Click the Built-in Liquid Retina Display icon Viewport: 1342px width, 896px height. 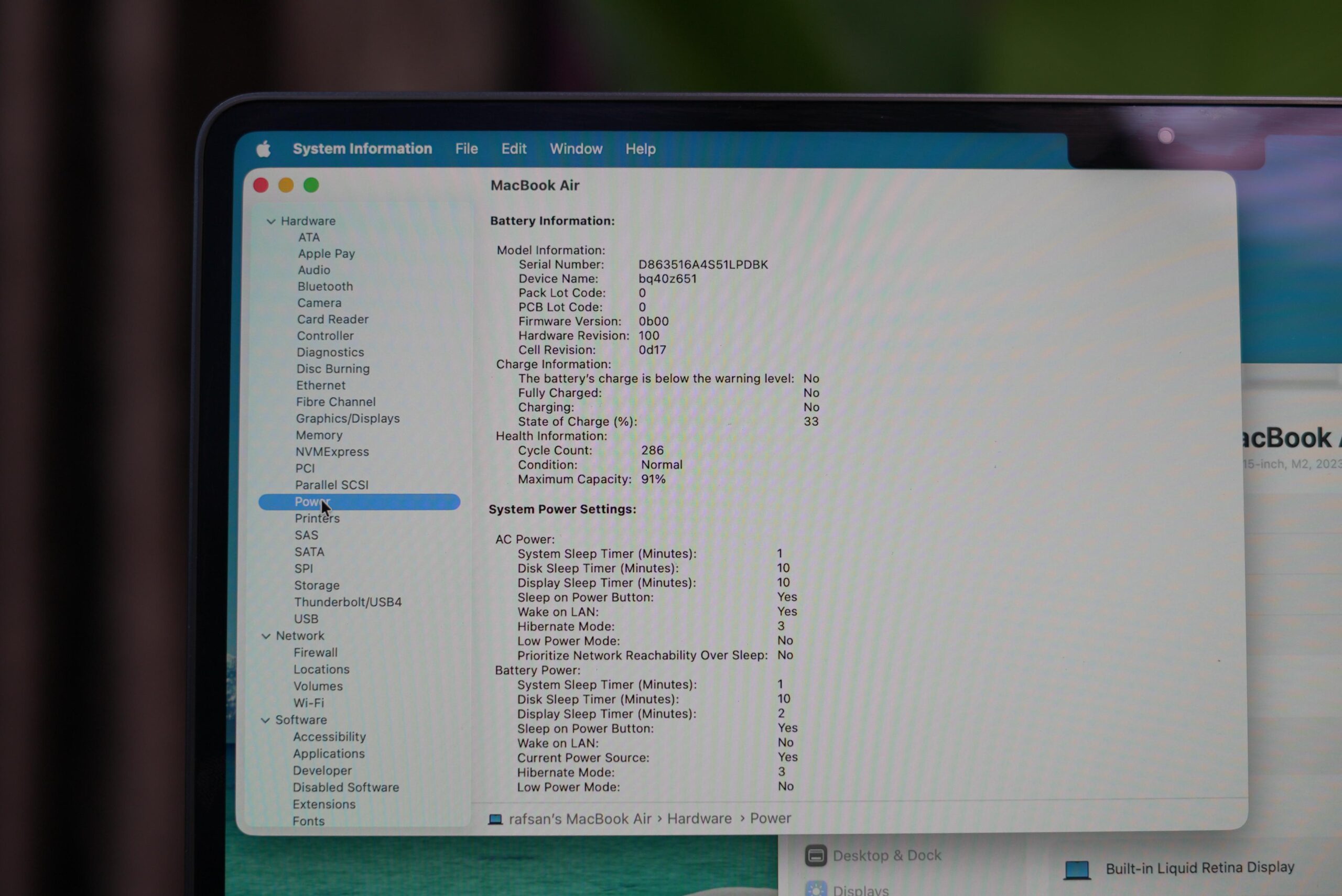point(1077,870)
